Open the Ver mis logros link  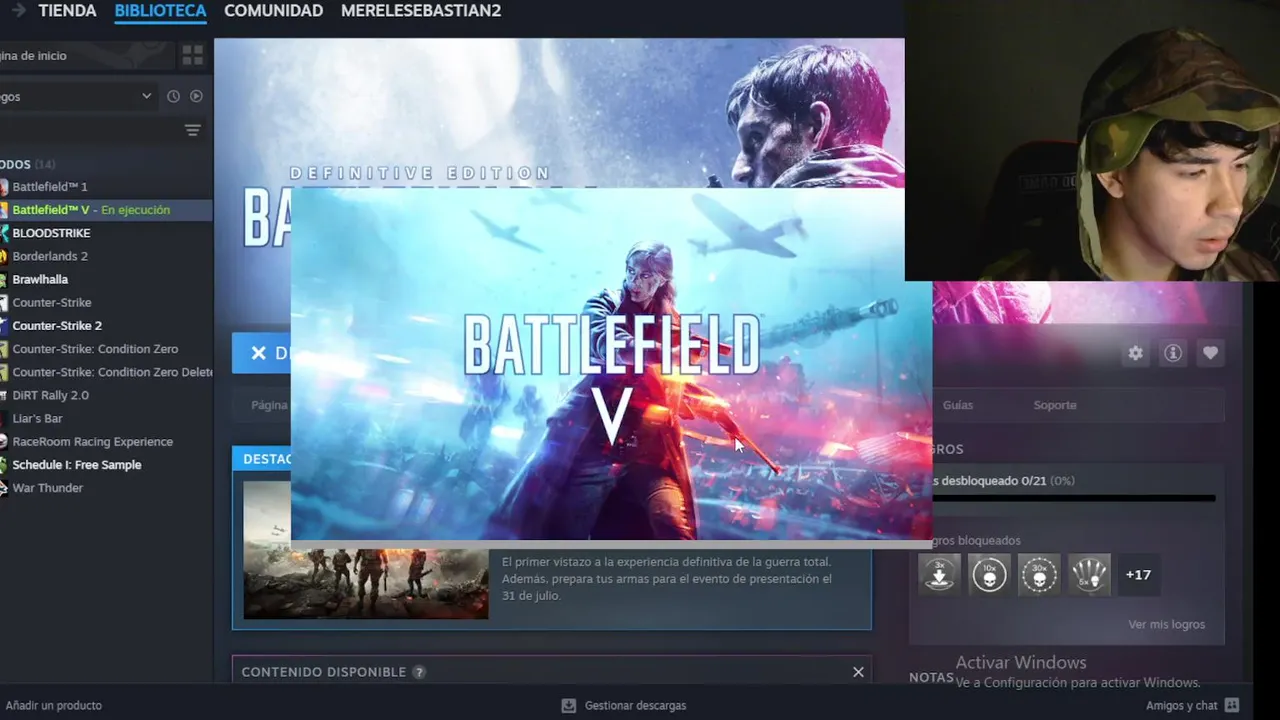pos(1166,624)
